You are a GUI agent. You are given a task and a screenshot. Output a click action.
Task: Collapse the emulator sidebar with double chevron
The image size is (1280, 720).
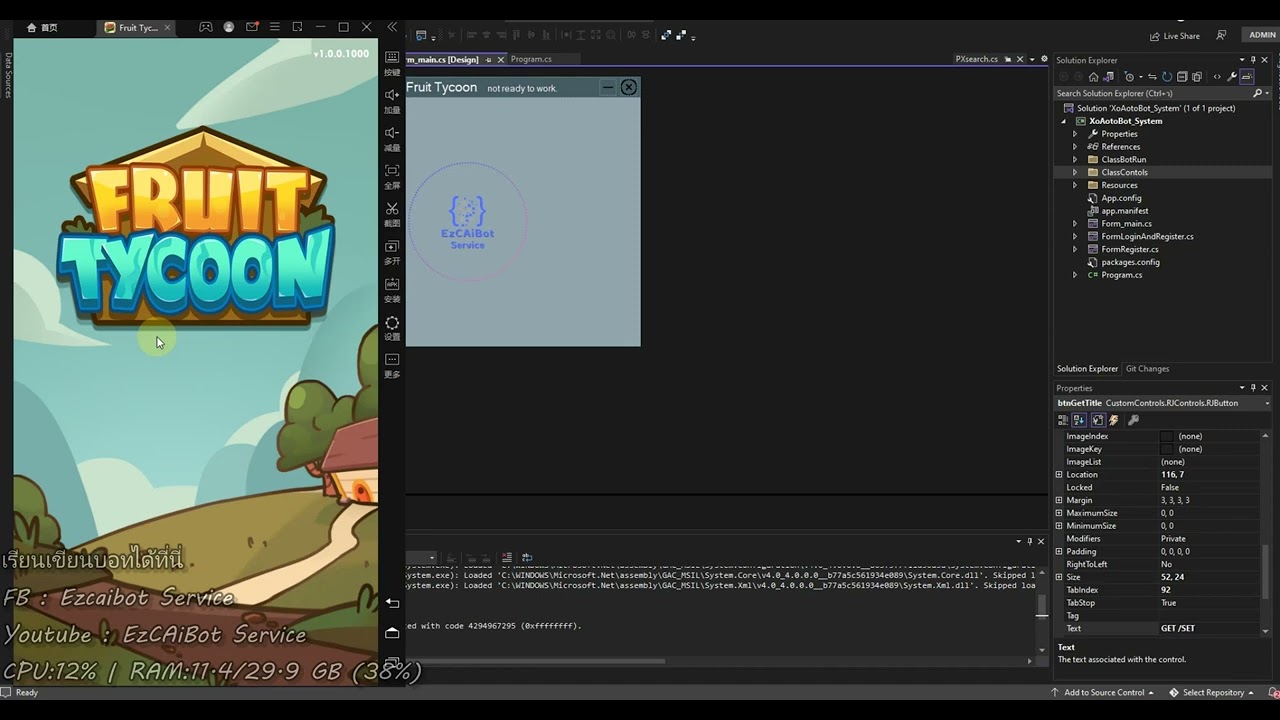(x=392, y=27)
